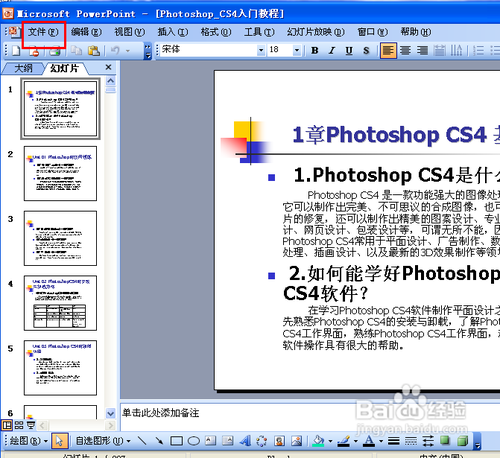Toggle Bold formatting button
The width and height of the screenshot is (500, 458).
(x=315, y=51)
